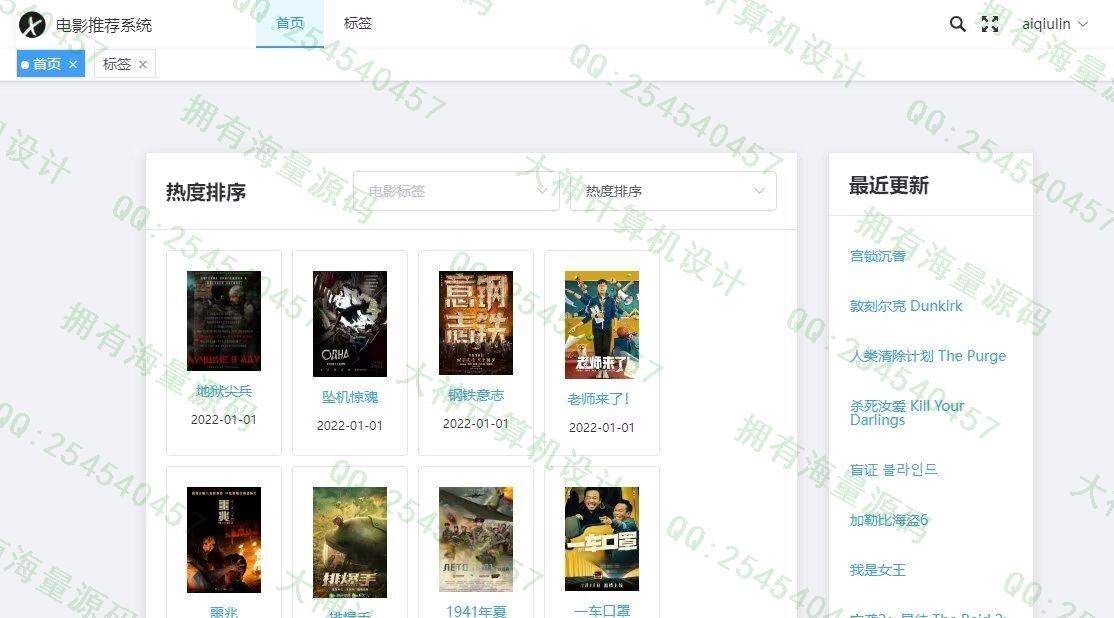Click the 最近更新 panel heading
Screen dimensions: 1114x618
[x=889, y=185]
